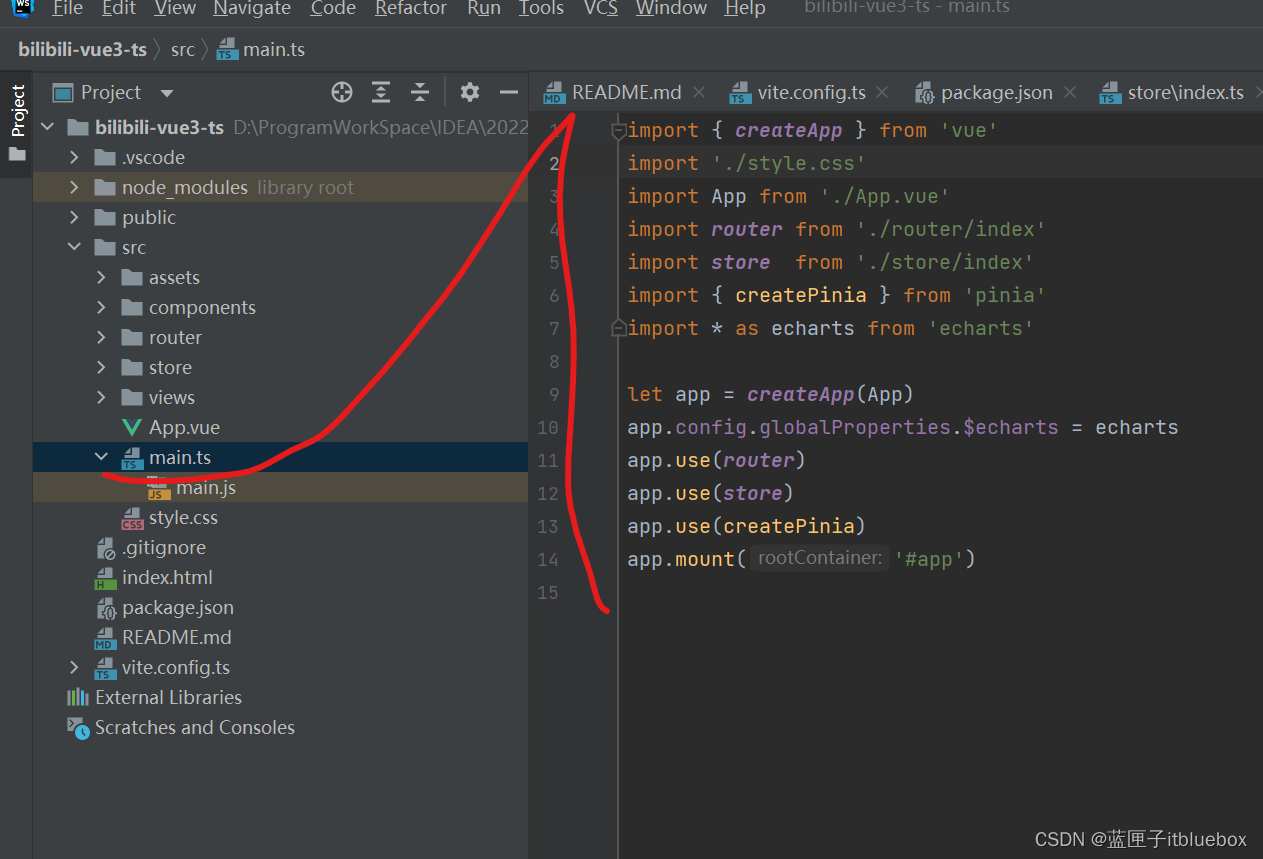Switch to the package.json tab

pos(996,93)
